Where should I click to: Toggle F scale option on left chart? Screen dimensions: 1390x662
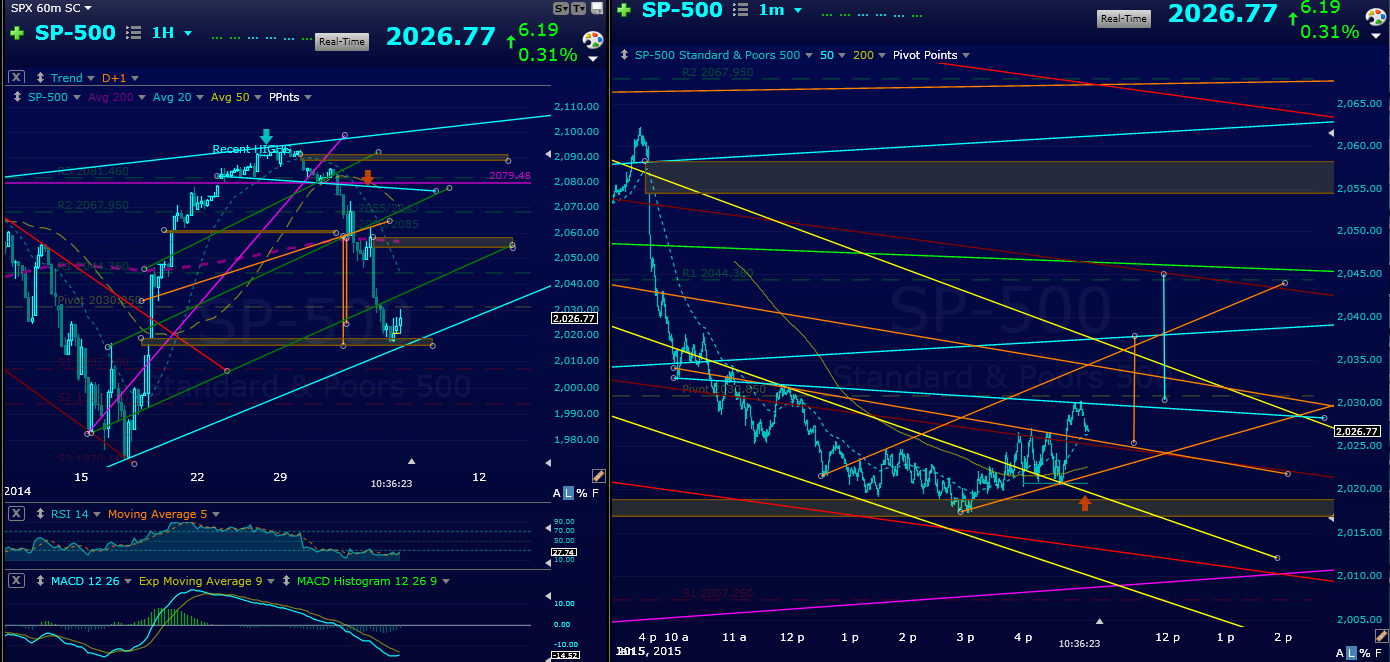tap(596, 493)
